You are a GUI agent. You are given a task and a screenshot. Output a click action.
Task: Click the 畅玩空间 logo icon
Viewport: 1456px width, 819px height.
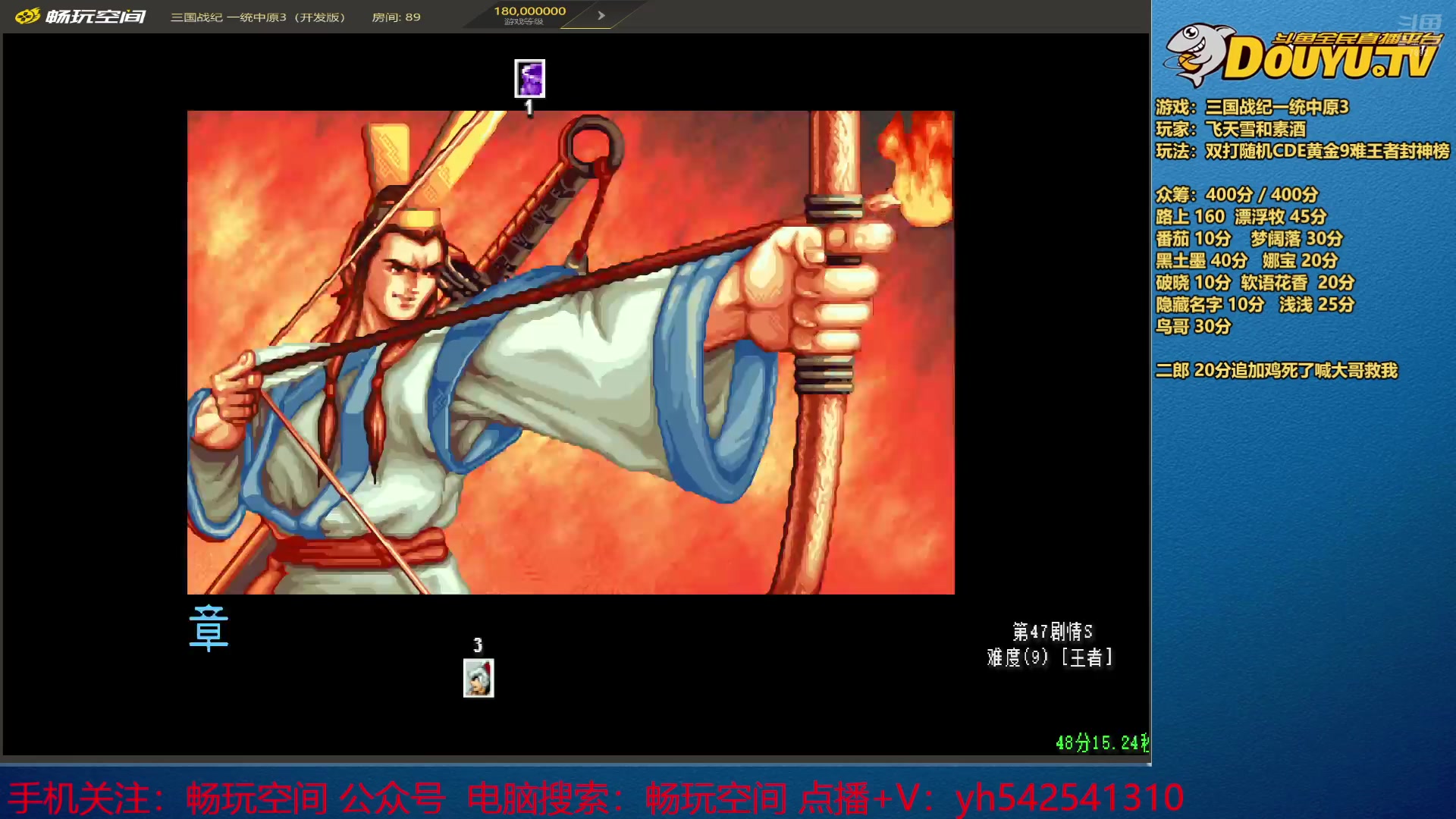pos(27,16)
